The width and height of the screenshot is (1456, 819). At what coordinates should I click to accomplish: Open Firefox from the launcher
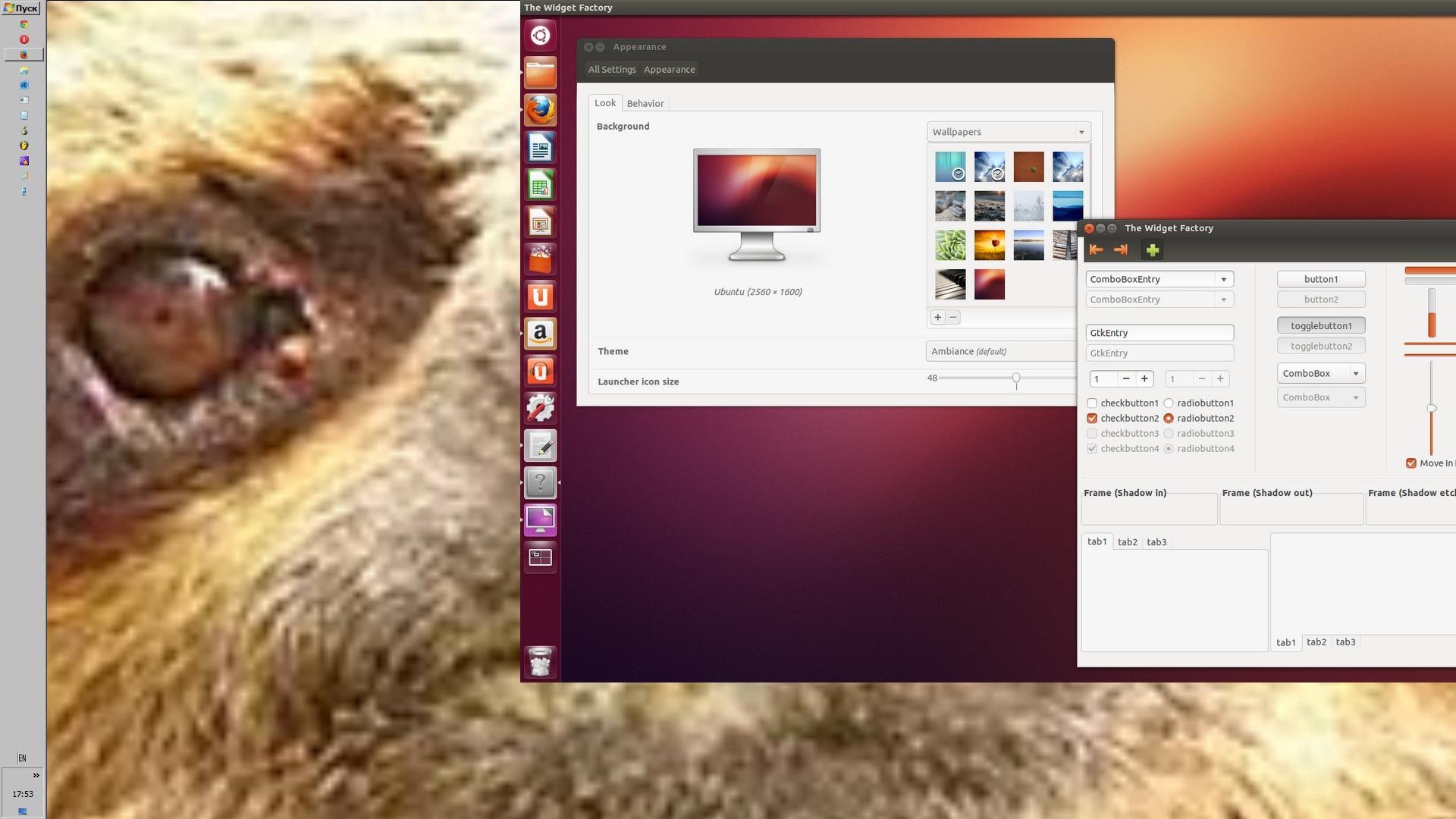click(540, 111)
